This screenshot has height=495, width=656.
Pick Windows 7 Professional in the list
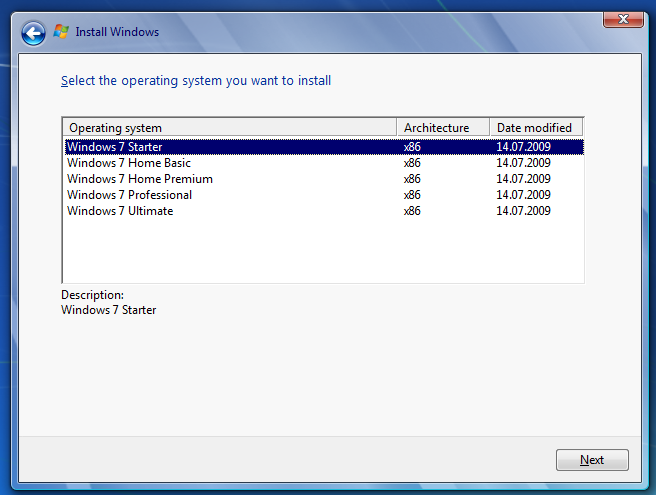[x=324, y=195]
